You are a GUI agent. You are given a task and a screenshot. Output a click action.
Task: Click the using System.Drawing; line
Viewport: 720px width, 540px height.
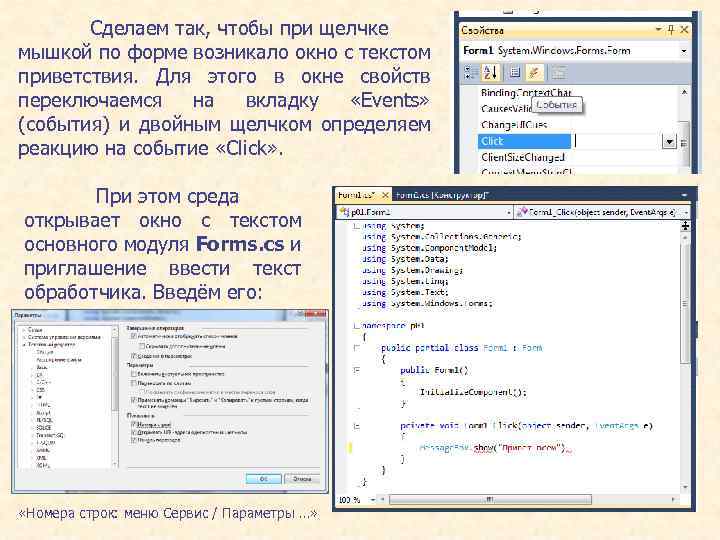(x=412, y=270)
